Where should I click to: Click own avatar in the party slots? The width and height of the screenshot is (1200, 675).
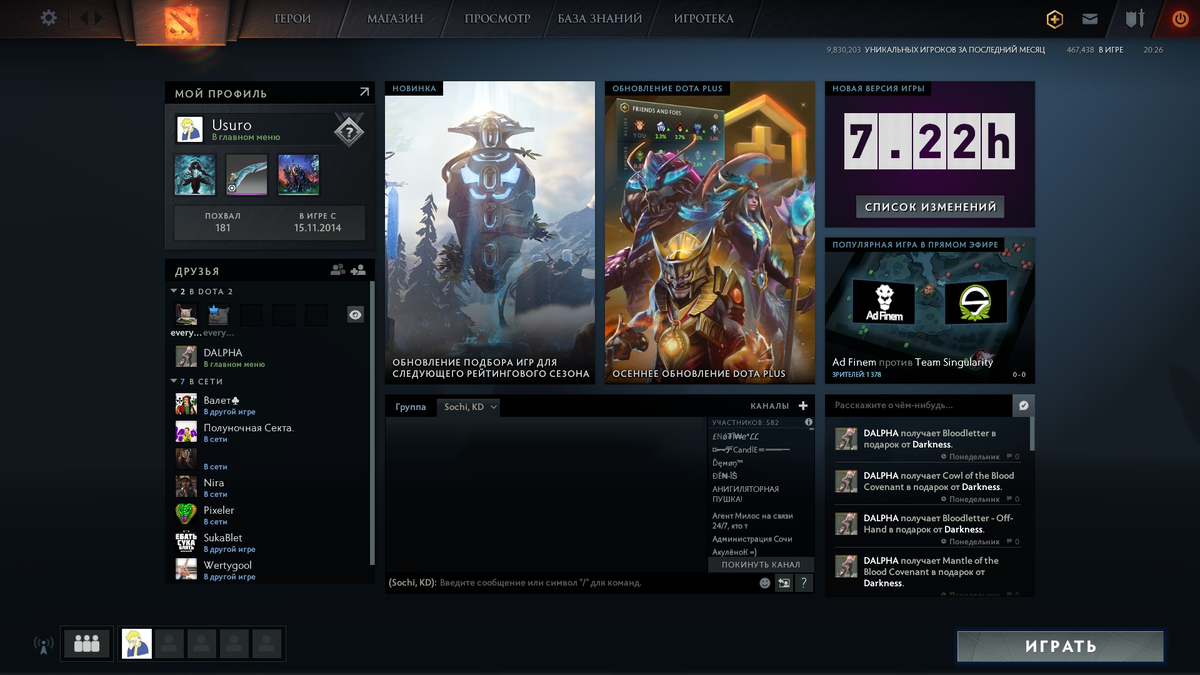click(137, 644)
